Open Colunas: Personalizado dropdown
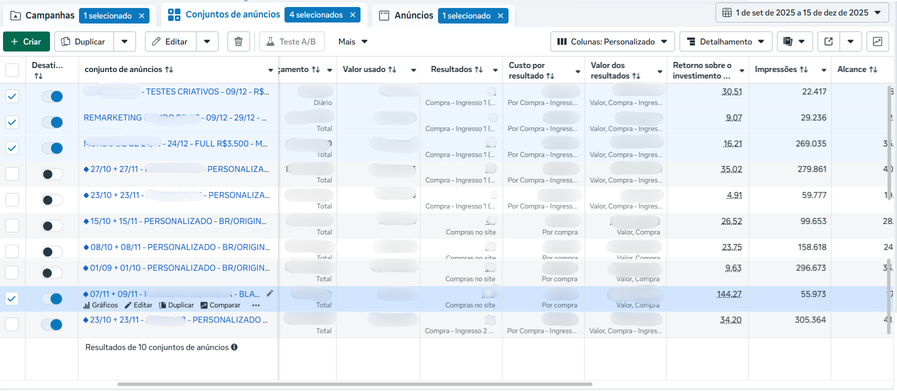Viewport: 897px width, 391px height. pyautogui.click(x=612, y=42)
